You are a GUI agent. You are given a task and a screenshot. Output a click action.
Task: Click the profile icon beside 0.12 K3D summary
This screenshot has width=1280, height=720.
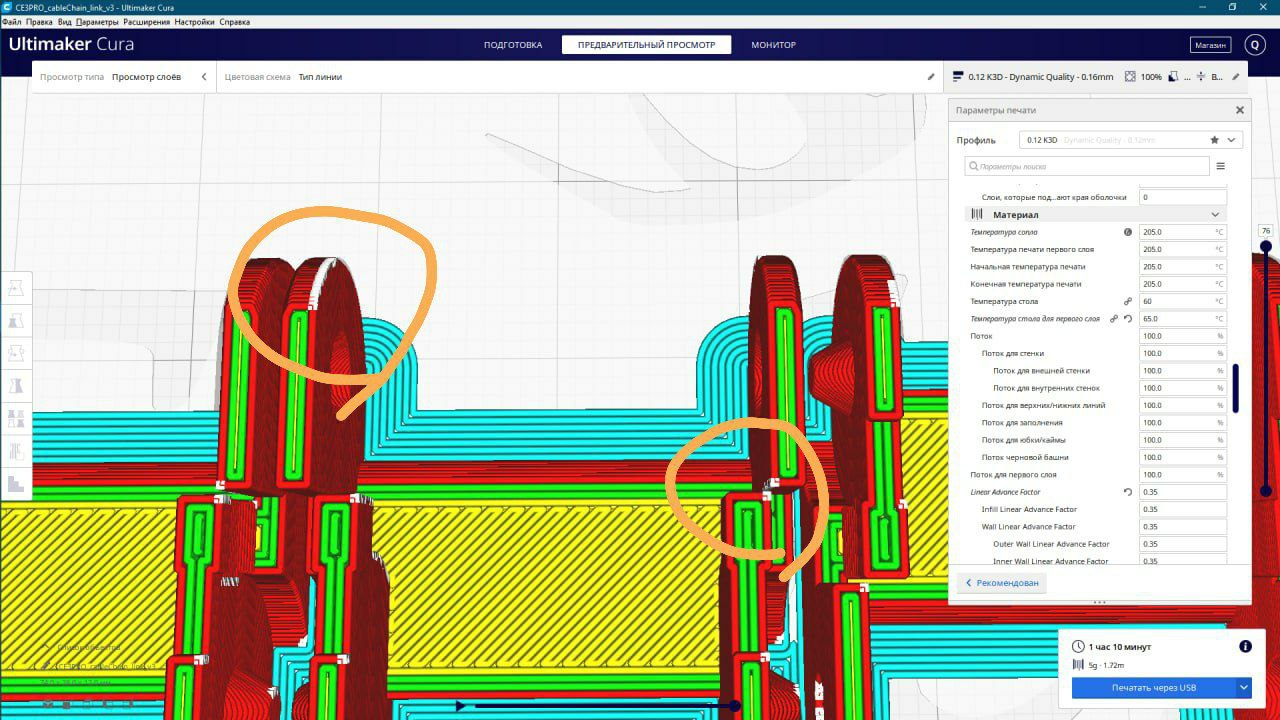958,76
